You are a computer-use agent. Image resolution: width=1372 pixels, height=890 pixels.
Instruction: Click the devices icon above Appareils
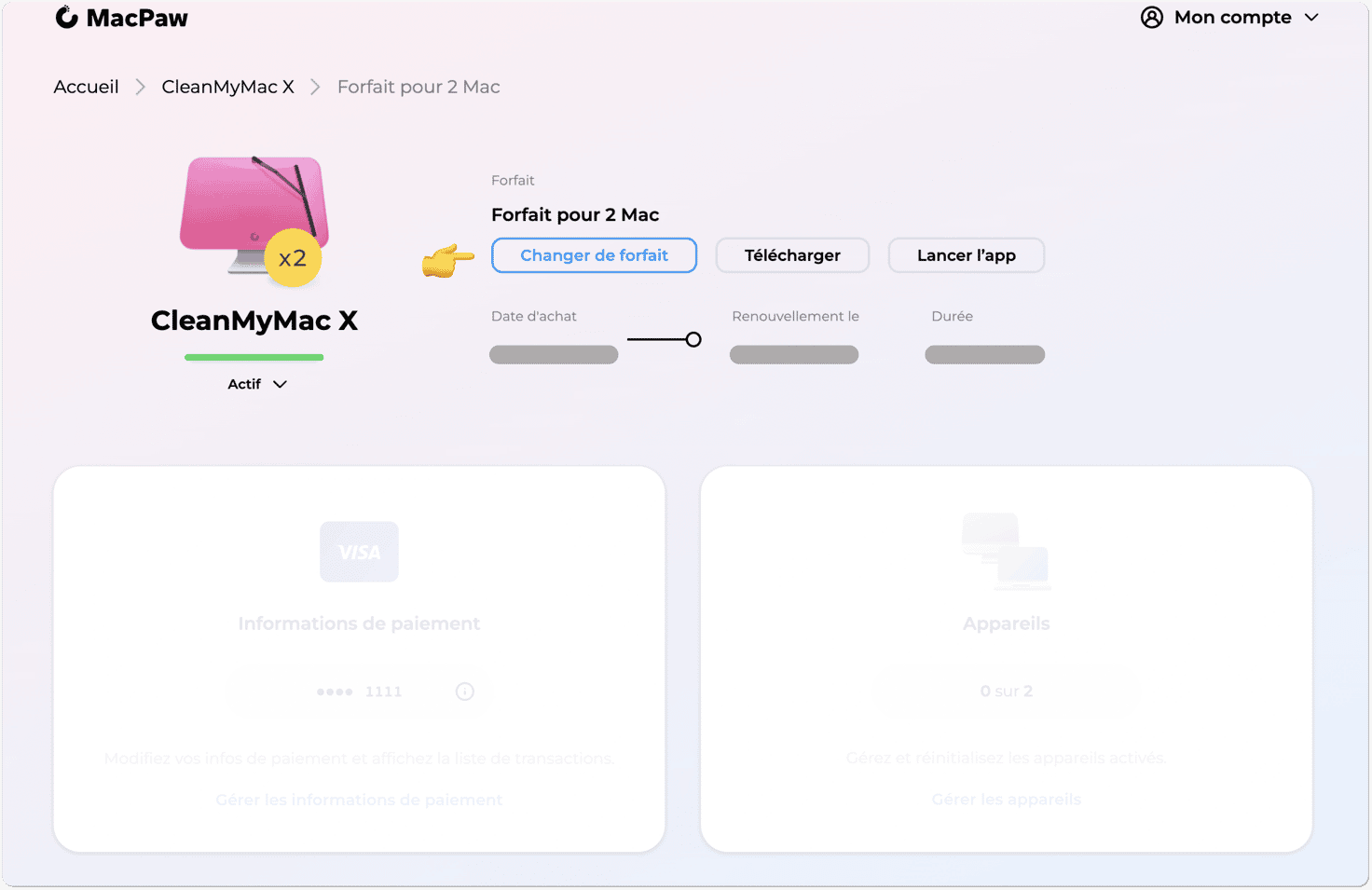pyautogui.click(x=1006, y=551)
